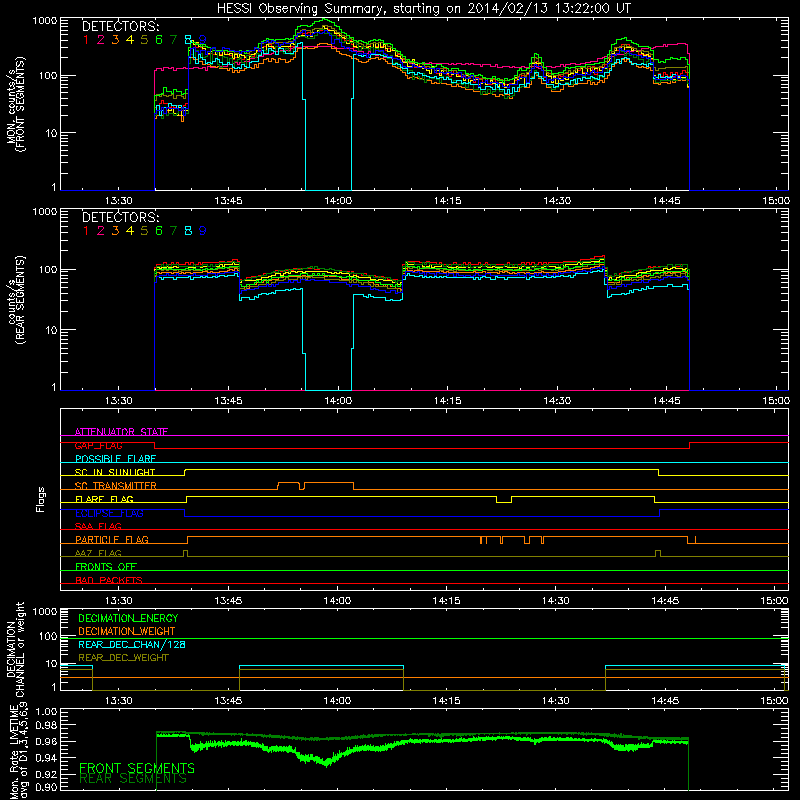Select magenta detector 2 in the front segments legend

(101, 40)
